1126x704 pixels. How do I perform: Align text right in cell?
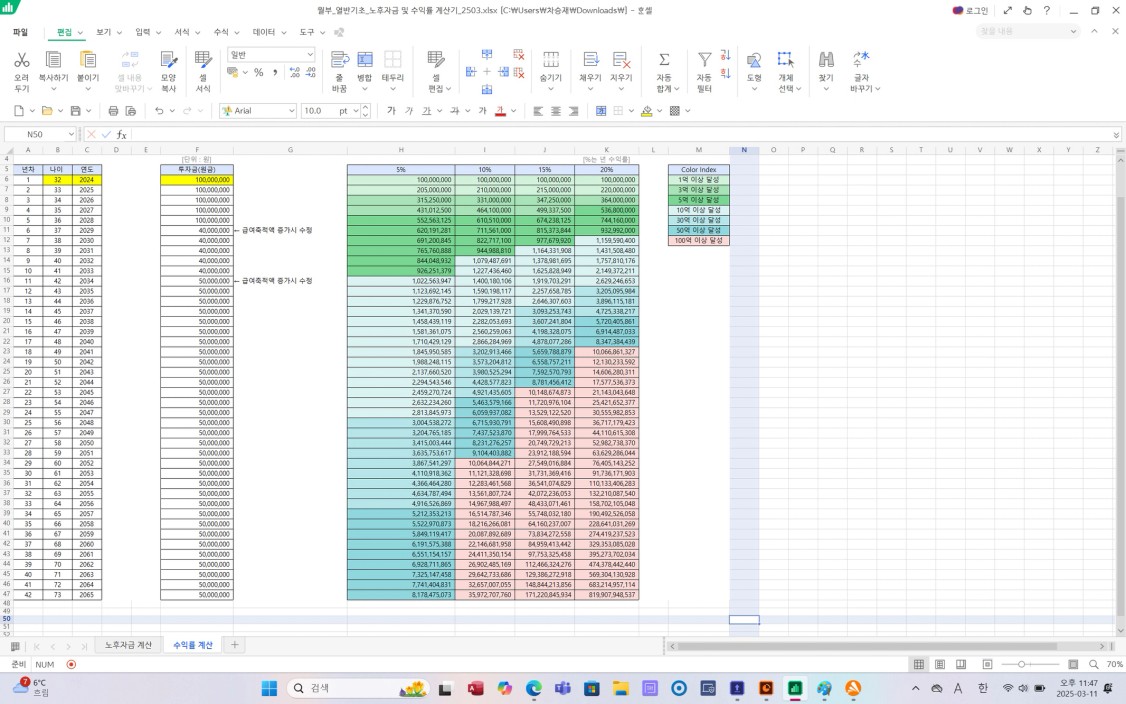coord(573,111)
